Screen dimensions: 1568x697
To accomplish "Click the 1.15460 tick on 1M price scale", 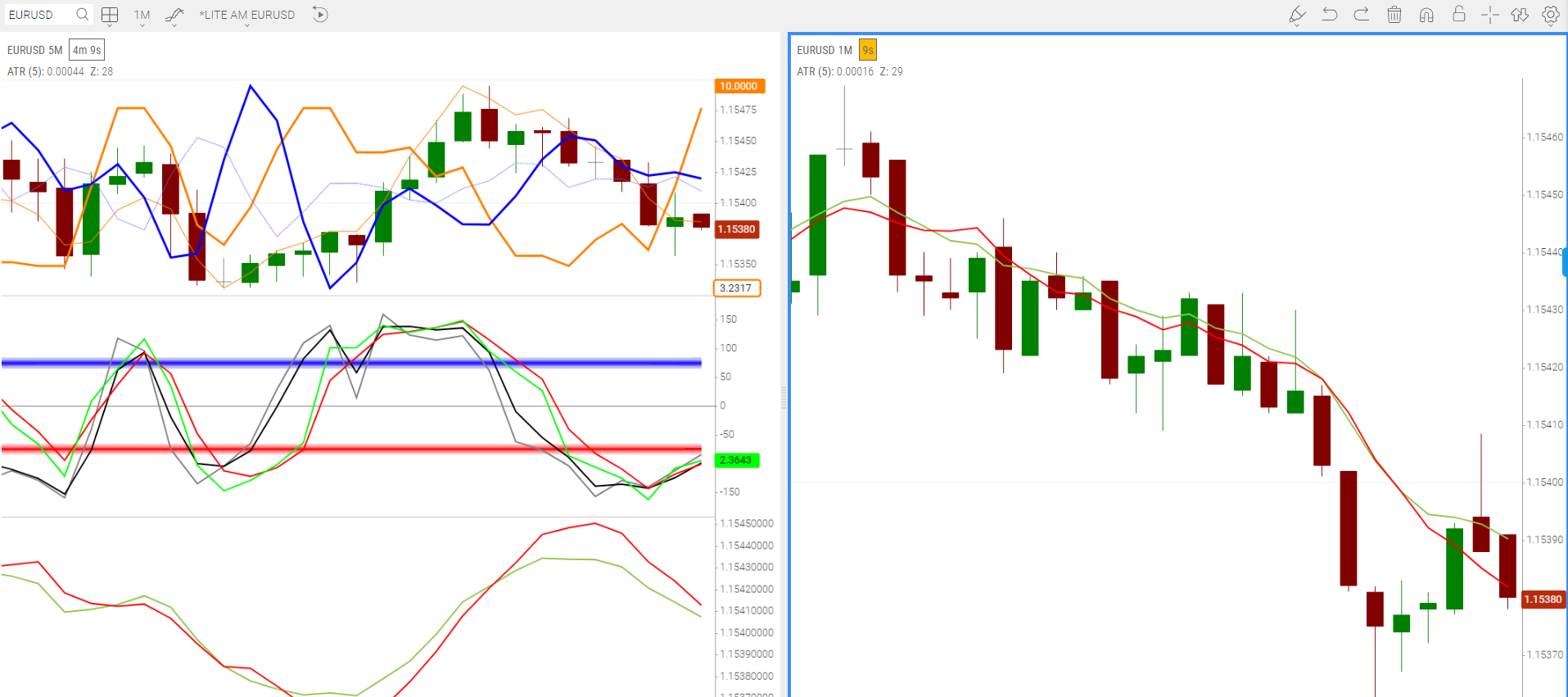I will [1545, 137].
